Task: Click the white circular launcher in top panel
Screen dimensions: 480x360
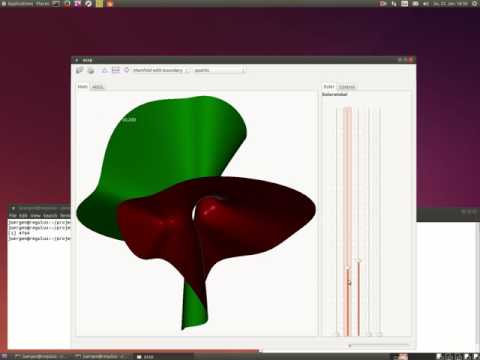Action: [x=88, y=4]
